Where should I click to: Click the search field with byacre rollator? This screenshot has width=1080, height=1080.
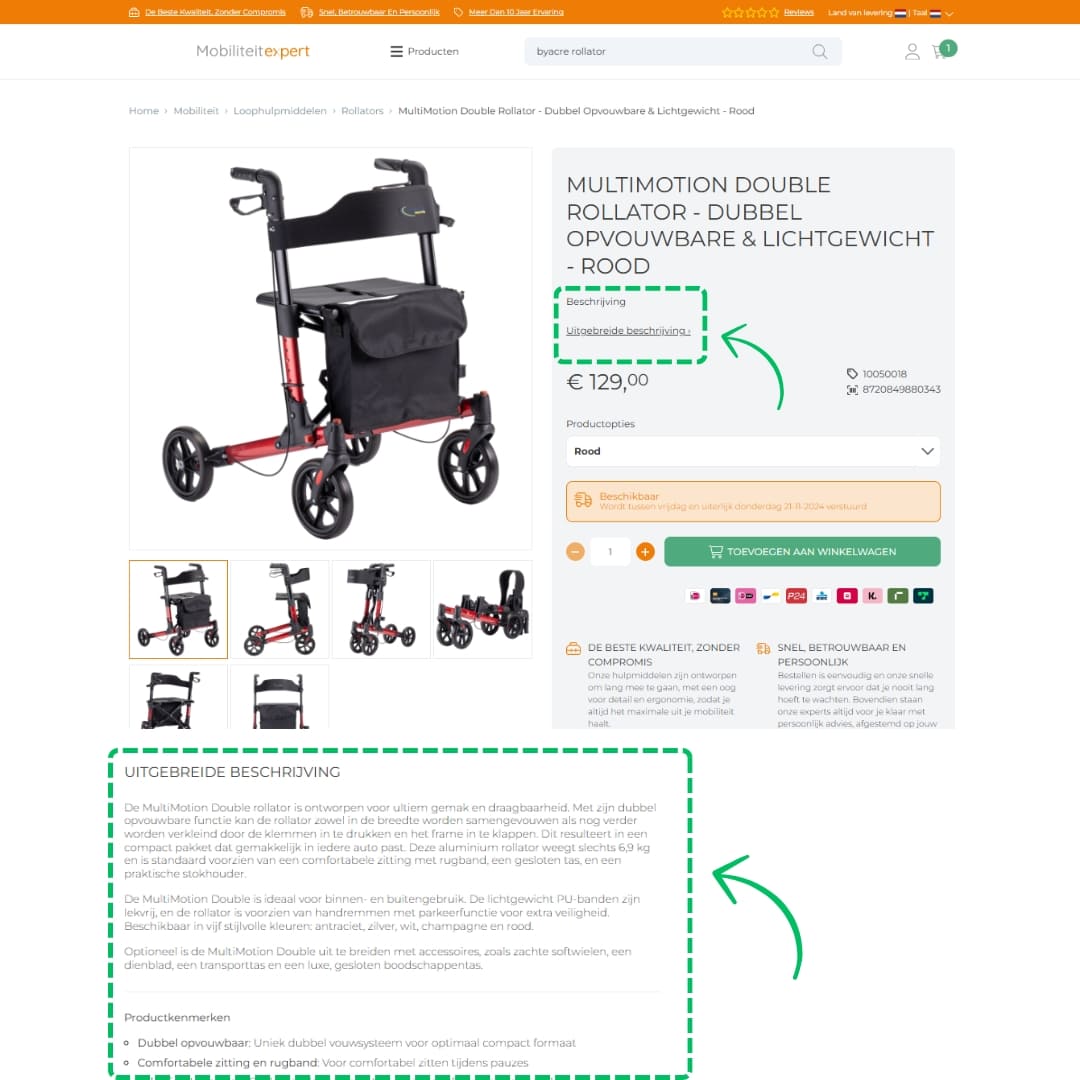(668, 52)
